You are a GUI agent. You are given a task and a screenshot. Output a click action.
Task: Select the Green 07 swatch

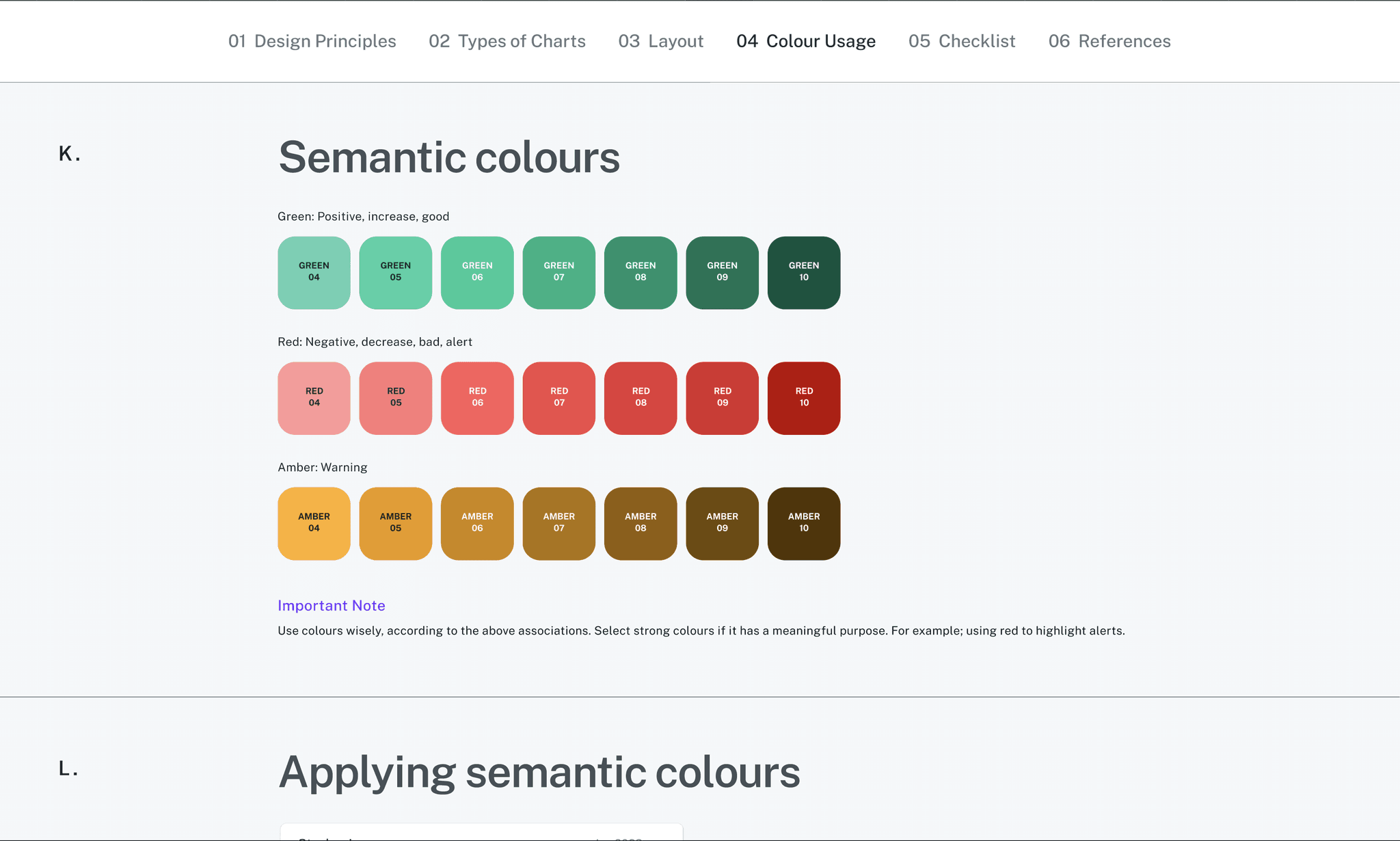point(558,272)
